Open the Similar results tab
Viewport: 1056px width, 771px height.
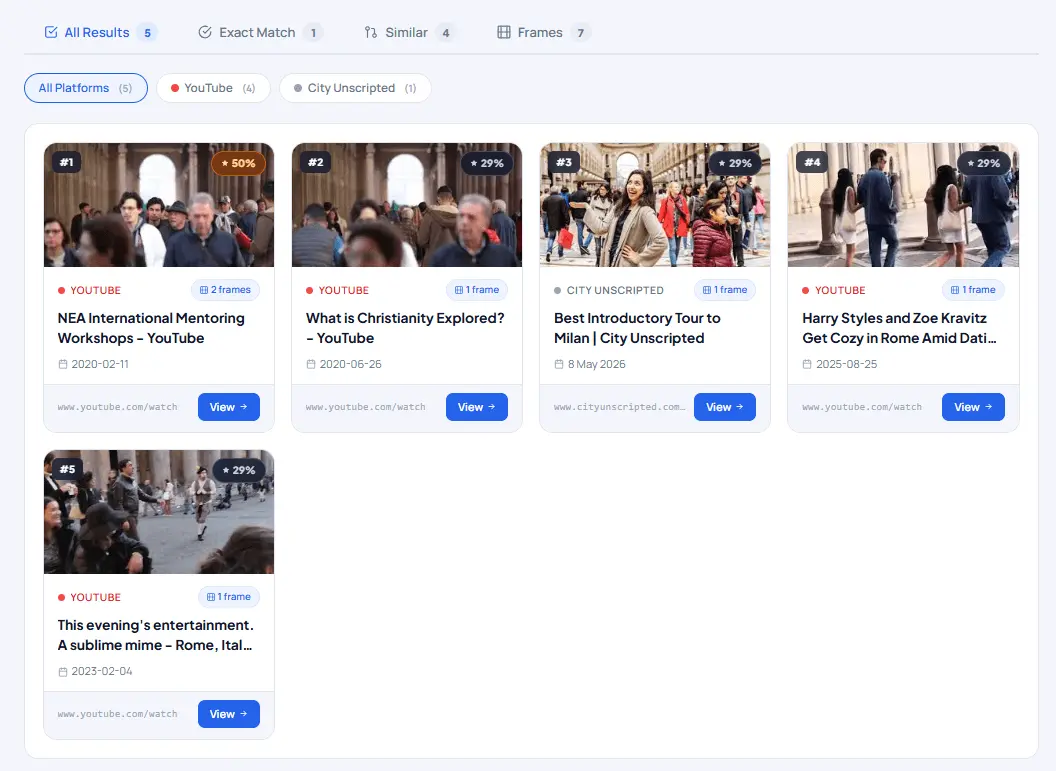409,32
